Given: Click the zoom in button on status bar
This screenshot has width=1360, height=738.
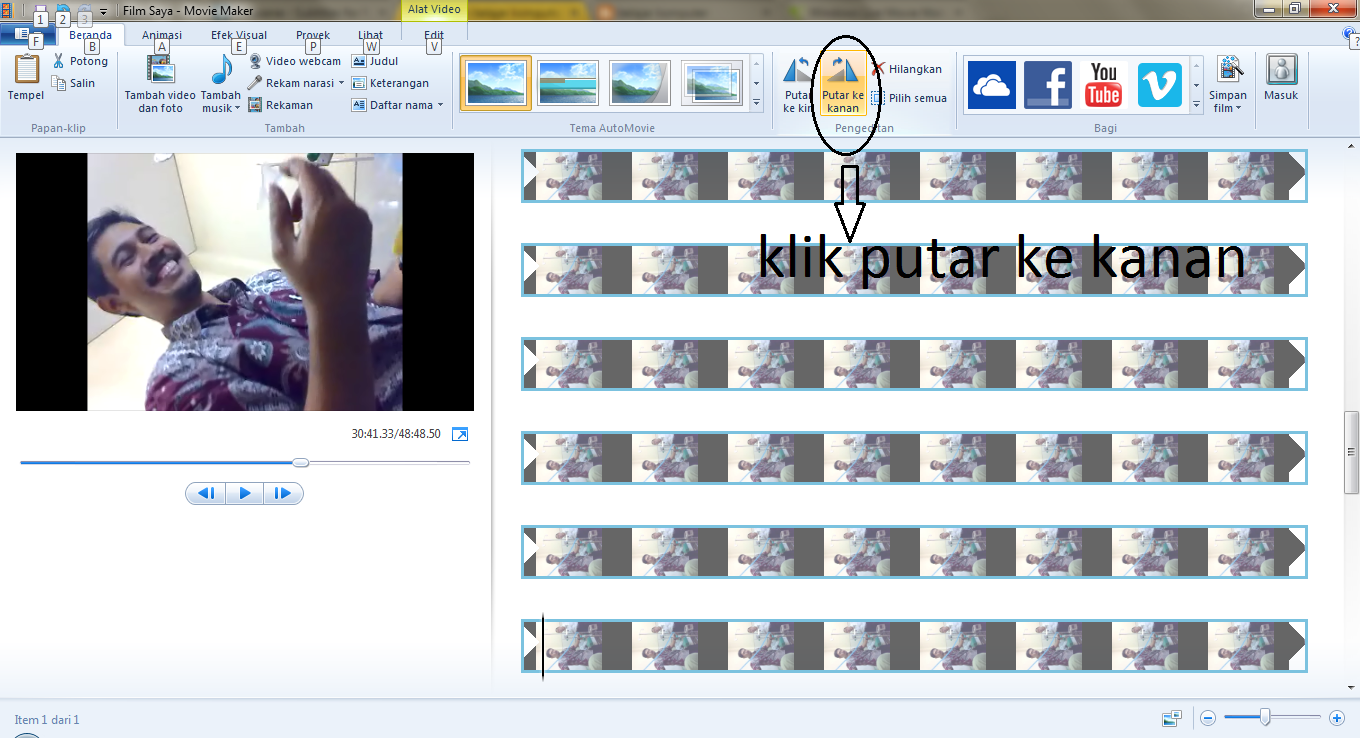Looking at the screenshot, I should (1337, 718).
